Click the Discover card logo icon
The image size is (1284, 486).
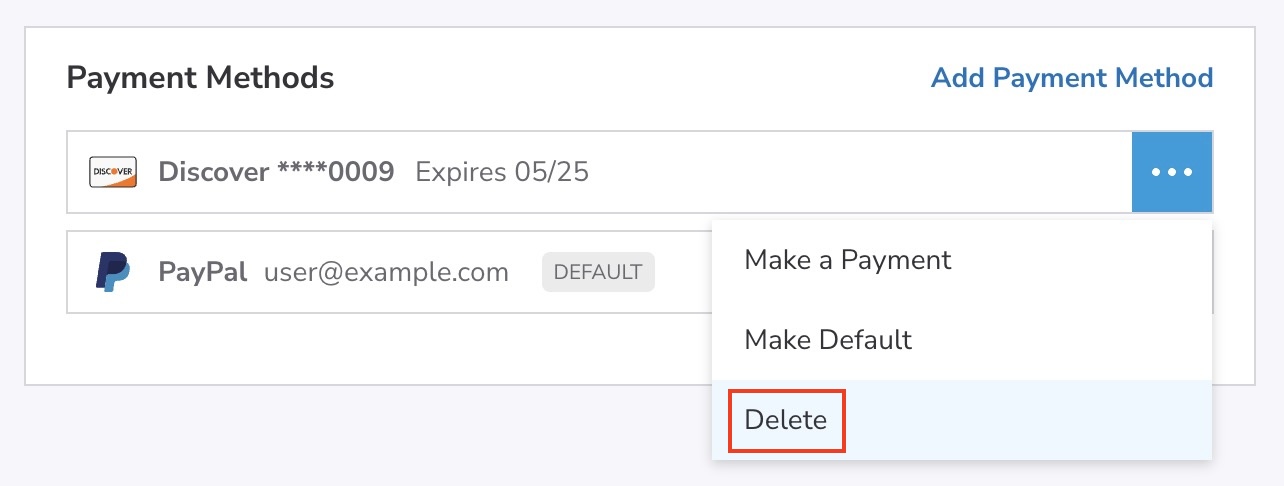pyautogui.click(x=112, y=172)
